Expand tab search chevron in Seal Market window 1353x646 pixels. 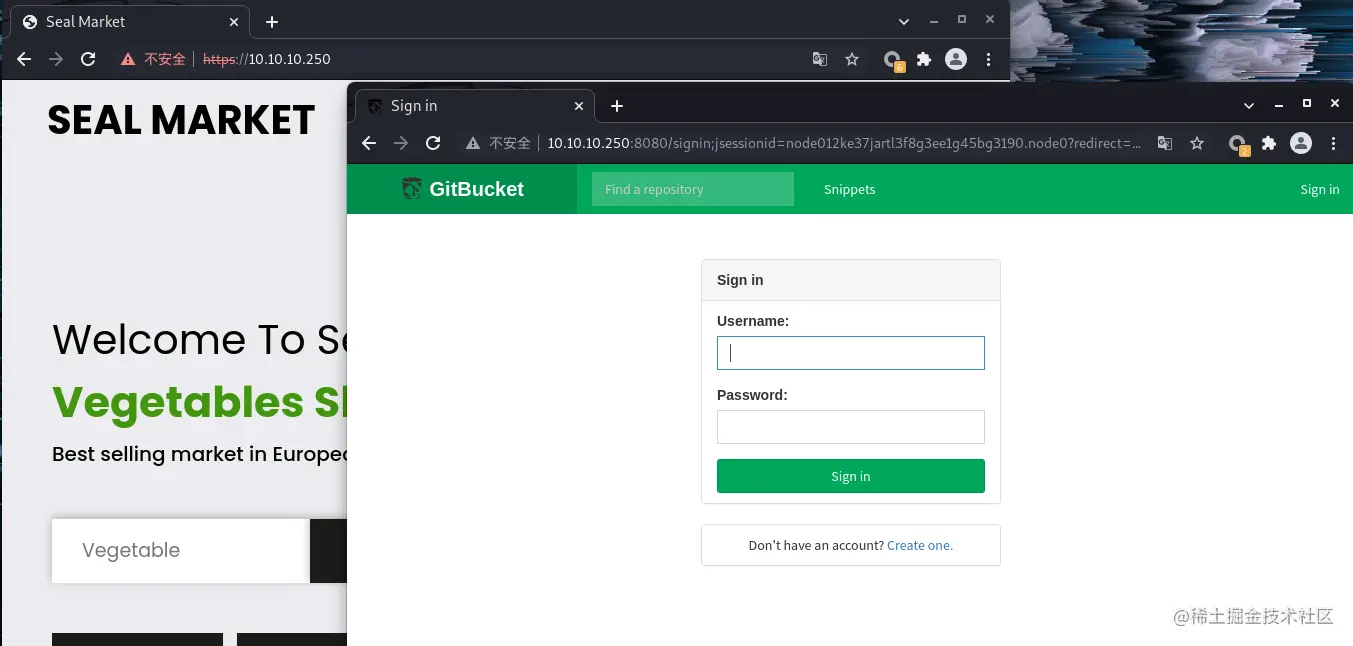click(904, 21)
